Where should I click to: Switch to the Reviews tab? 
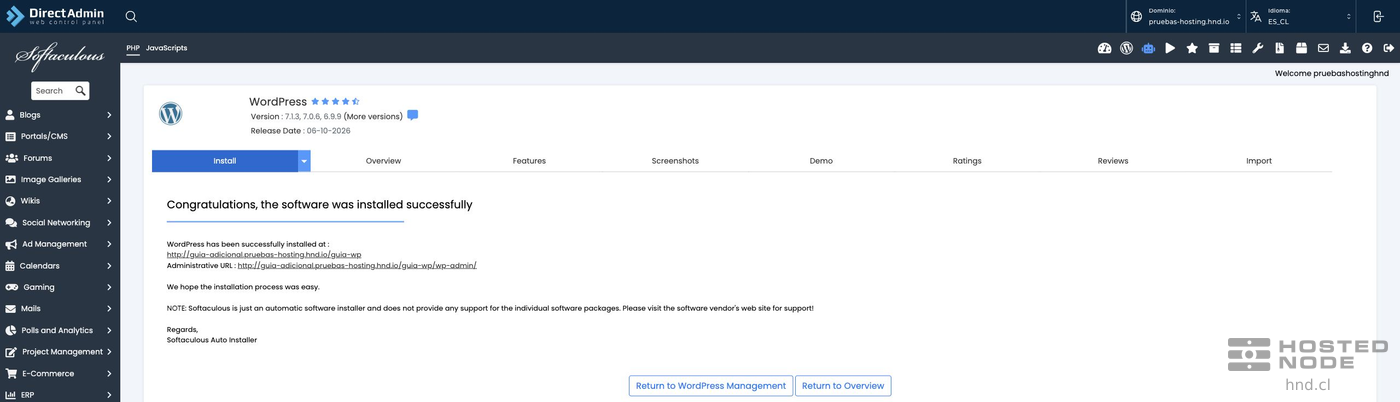point(1113,161)
